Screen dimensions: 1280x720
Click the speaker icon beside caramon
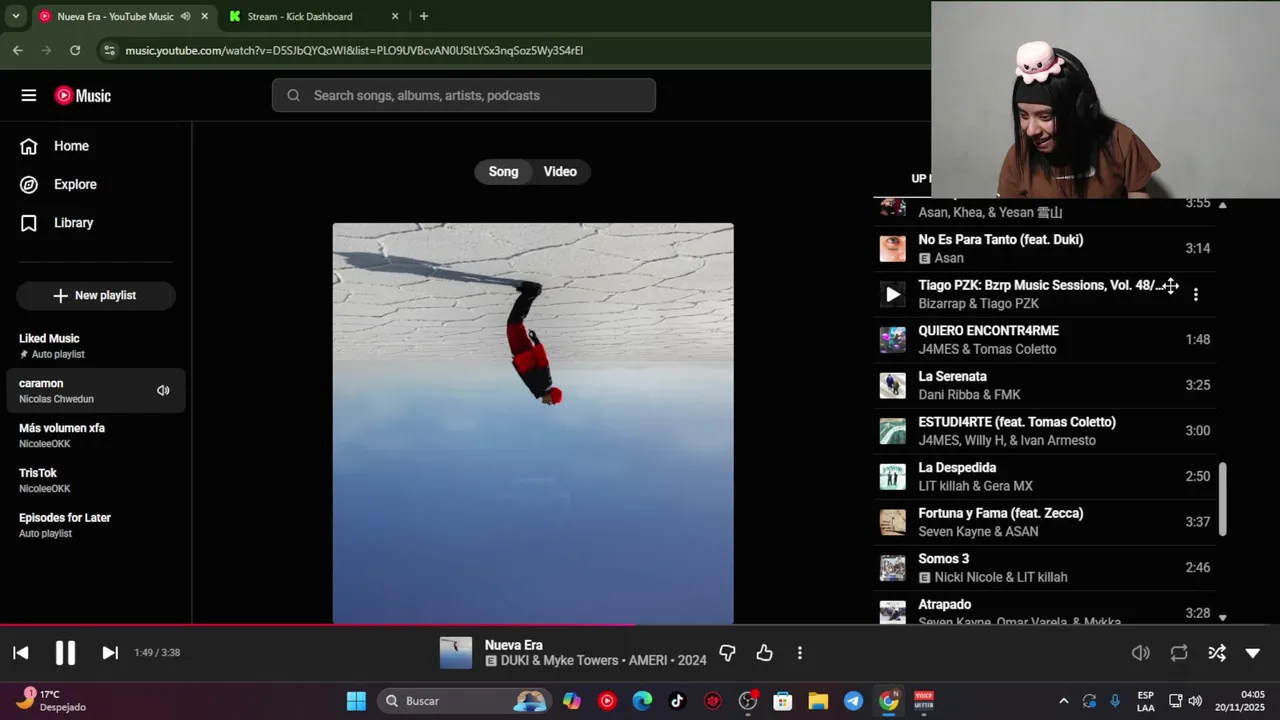click(163, 390)
